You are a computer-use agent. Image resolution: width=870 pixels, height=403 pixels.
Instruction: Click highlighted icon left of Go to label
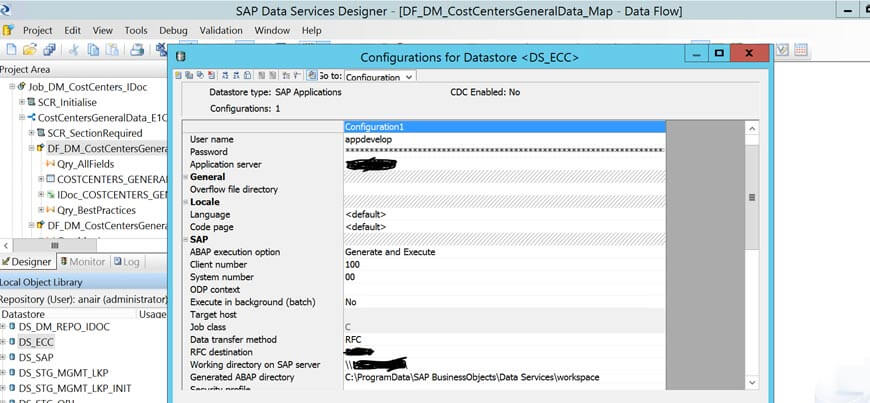tap(312, 75)
